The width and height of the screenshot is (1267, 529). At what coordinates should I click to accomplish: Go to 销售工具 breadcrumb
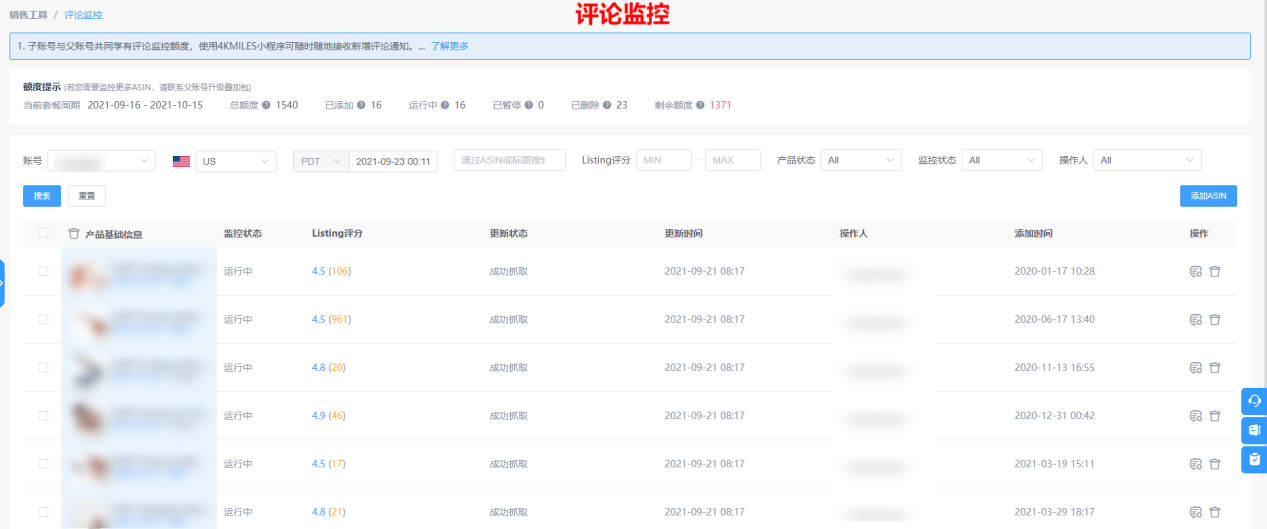(x=29, y=15)
